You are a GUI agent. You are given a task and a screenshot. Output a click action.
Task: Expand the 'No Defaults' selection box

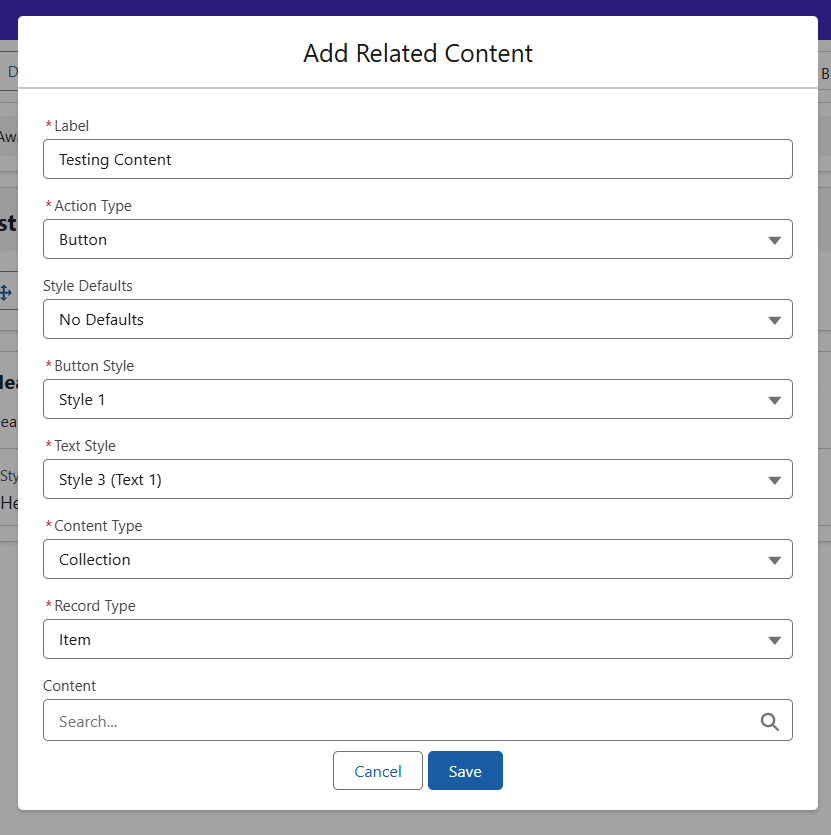coord(400,320)
